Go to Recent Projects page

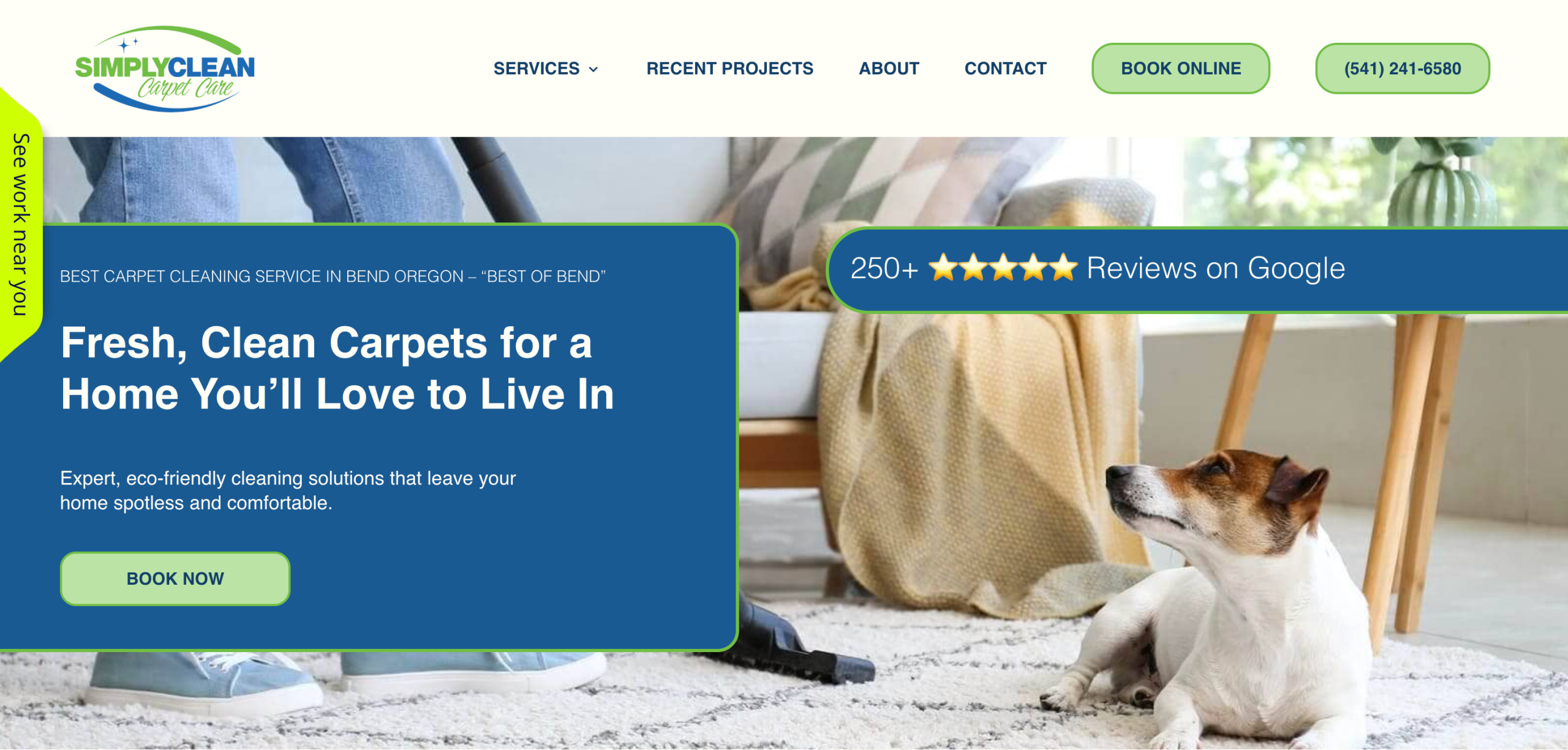[x=729, y=69]
